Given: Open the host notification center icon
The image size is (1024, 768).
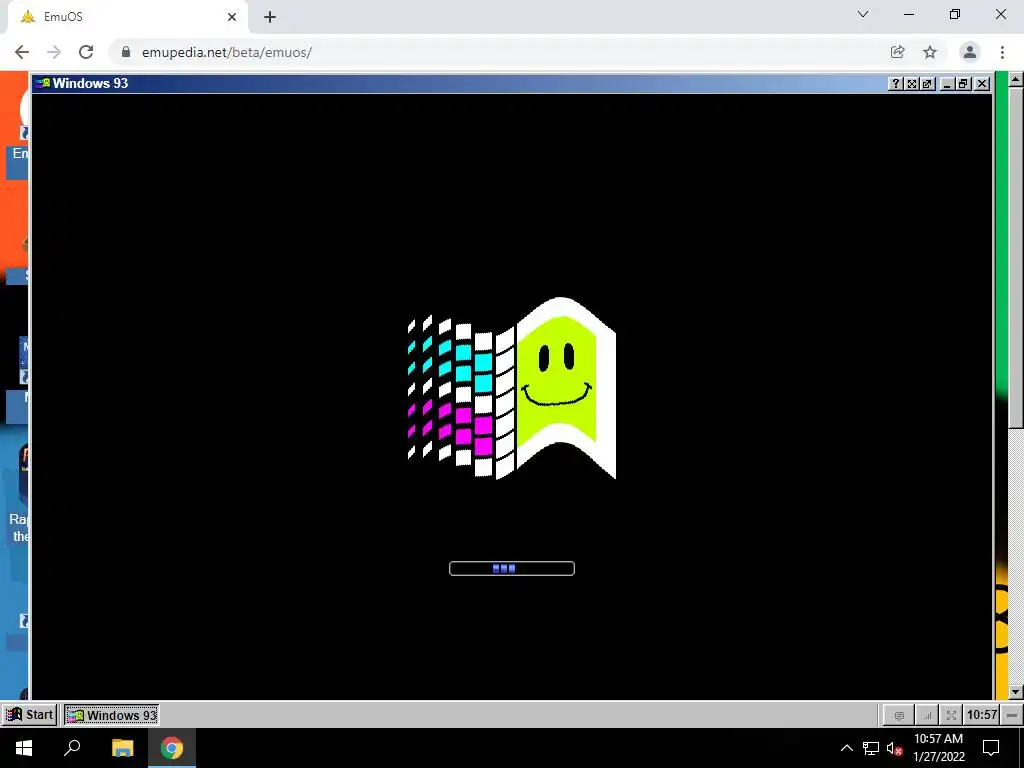Looking at the screenshot, I should click(x=991, y=748).
